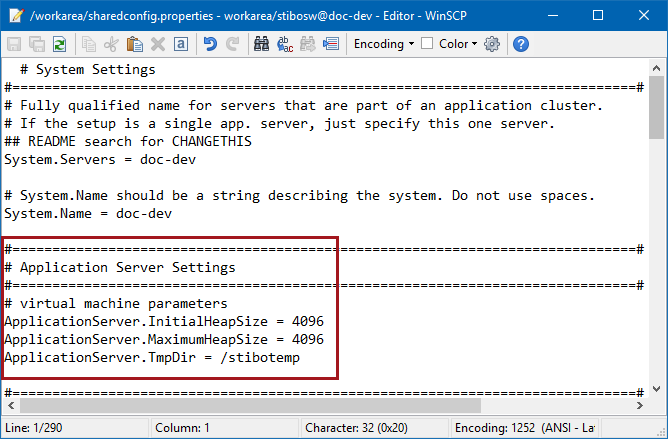The width and height of the screenshot is (668, 439).
Task: Click the '/stibotemp' TmpDir value
Action: 260,358
